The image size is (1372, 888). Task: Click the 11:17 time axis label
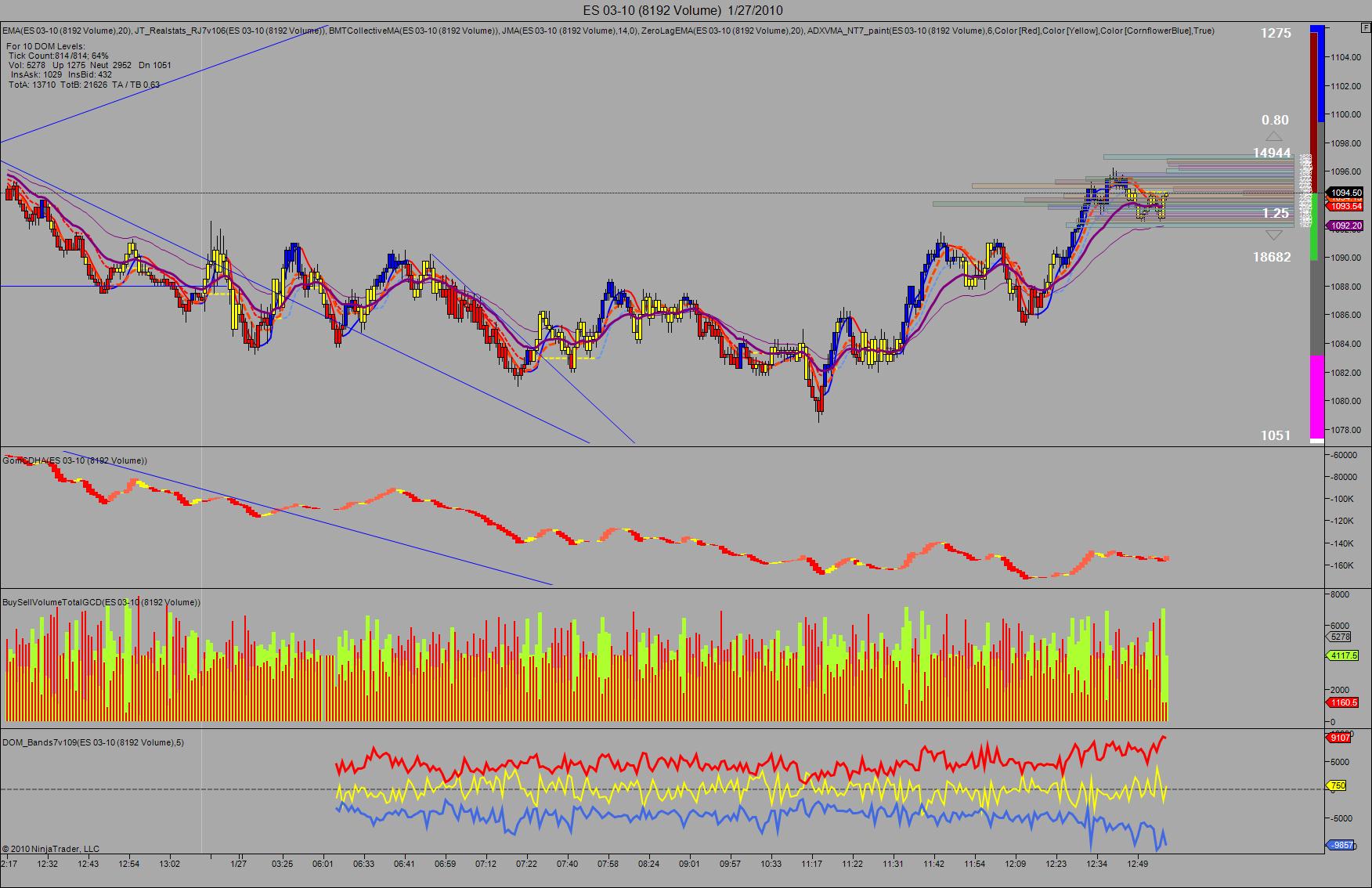coord(811,864)
